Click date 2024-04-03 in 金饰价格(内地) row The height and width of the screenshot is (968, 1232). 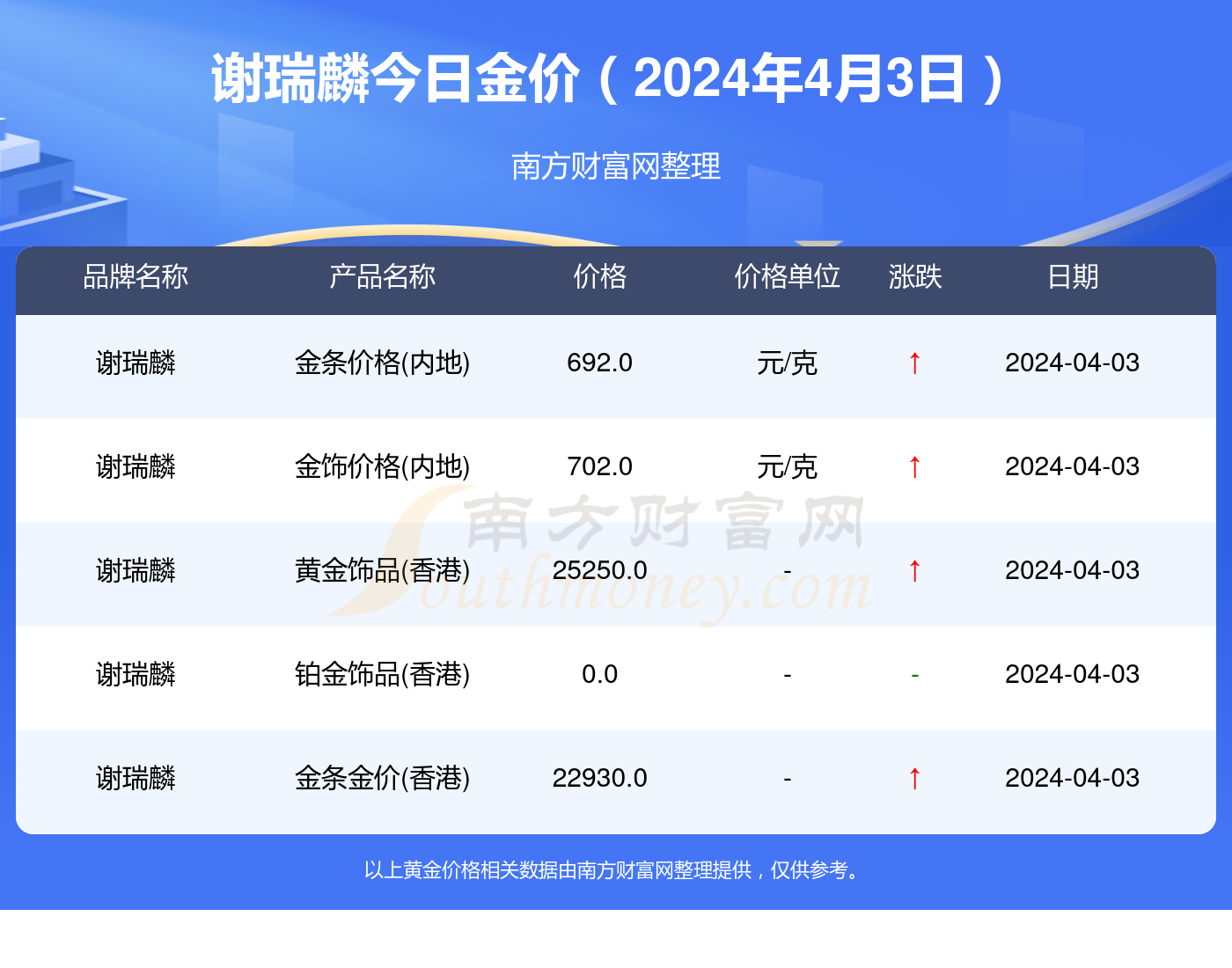click(x=1073, y=466)
